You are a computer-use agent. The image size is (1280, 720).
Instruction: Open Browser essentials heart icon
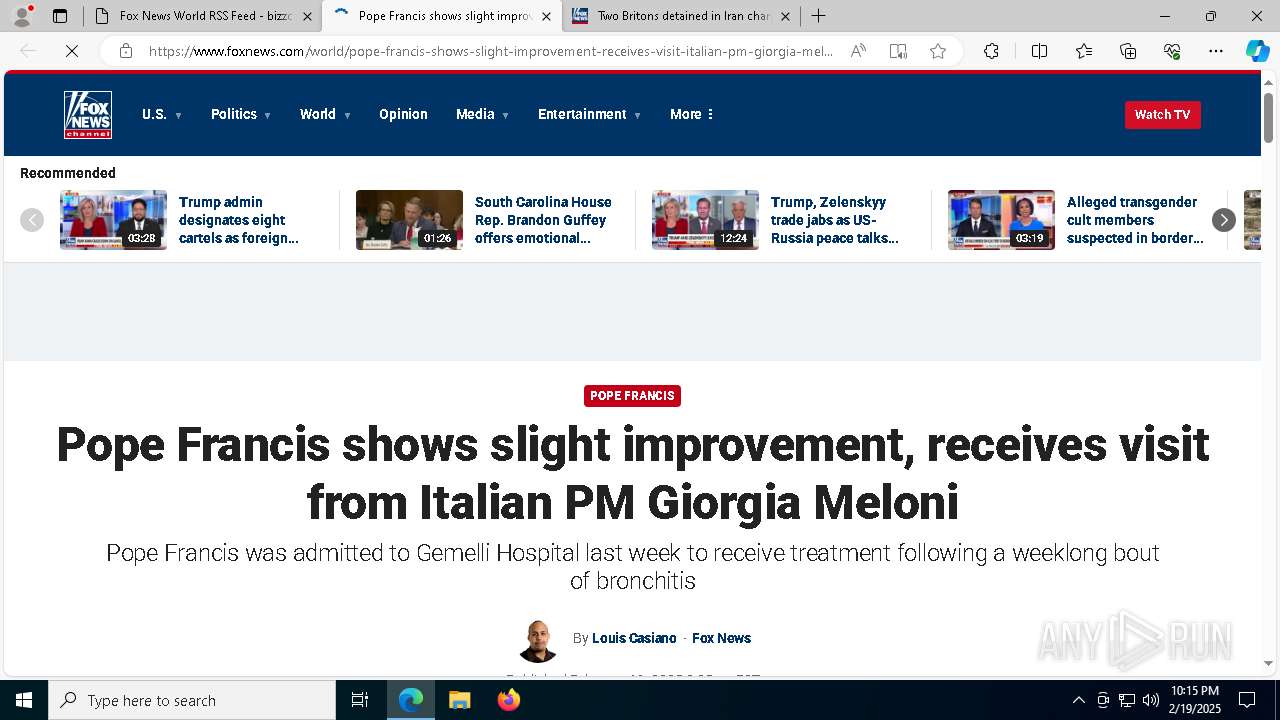click(1172, 51)
